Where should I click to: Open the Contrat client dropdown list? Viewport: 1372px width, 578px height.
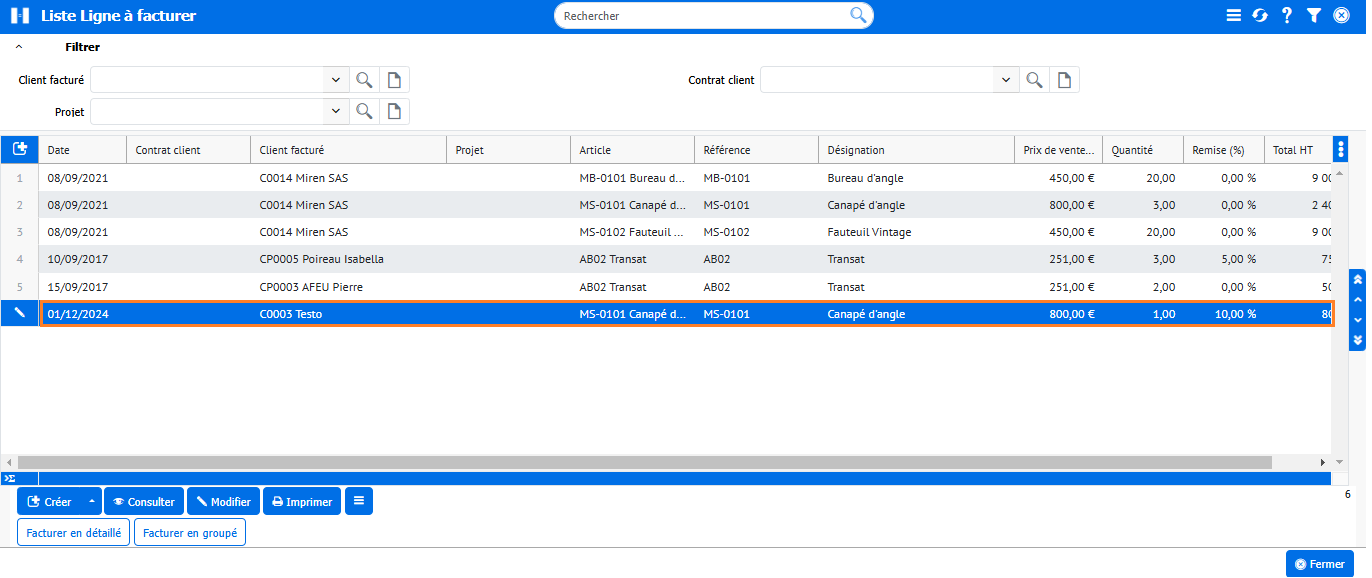tap(1005, 80)
